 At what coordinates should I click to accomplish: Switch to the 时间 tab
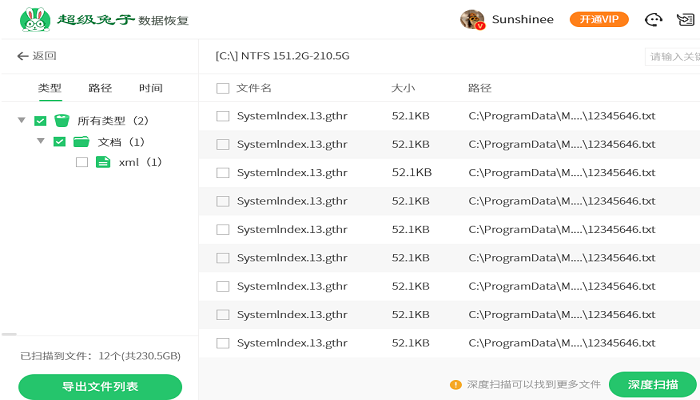click(x=151, y=88)
